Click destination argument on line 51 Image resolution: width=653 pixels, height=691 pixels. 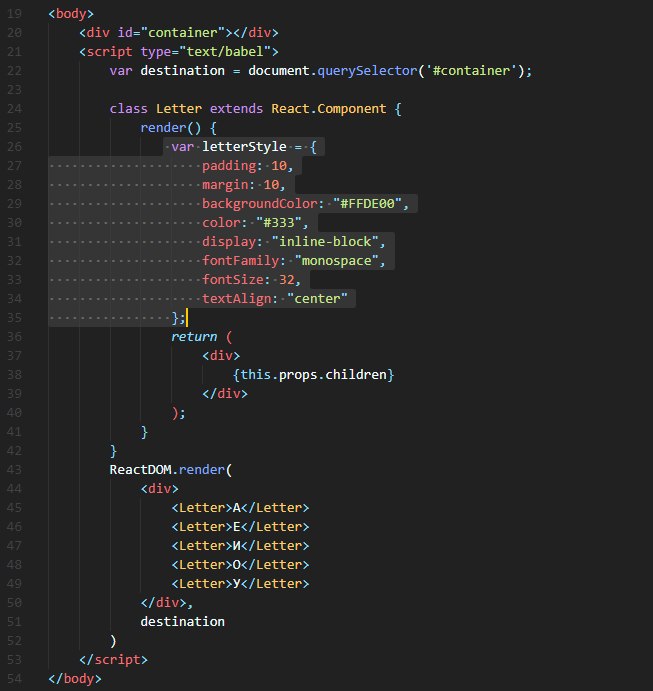coord(182,622)
